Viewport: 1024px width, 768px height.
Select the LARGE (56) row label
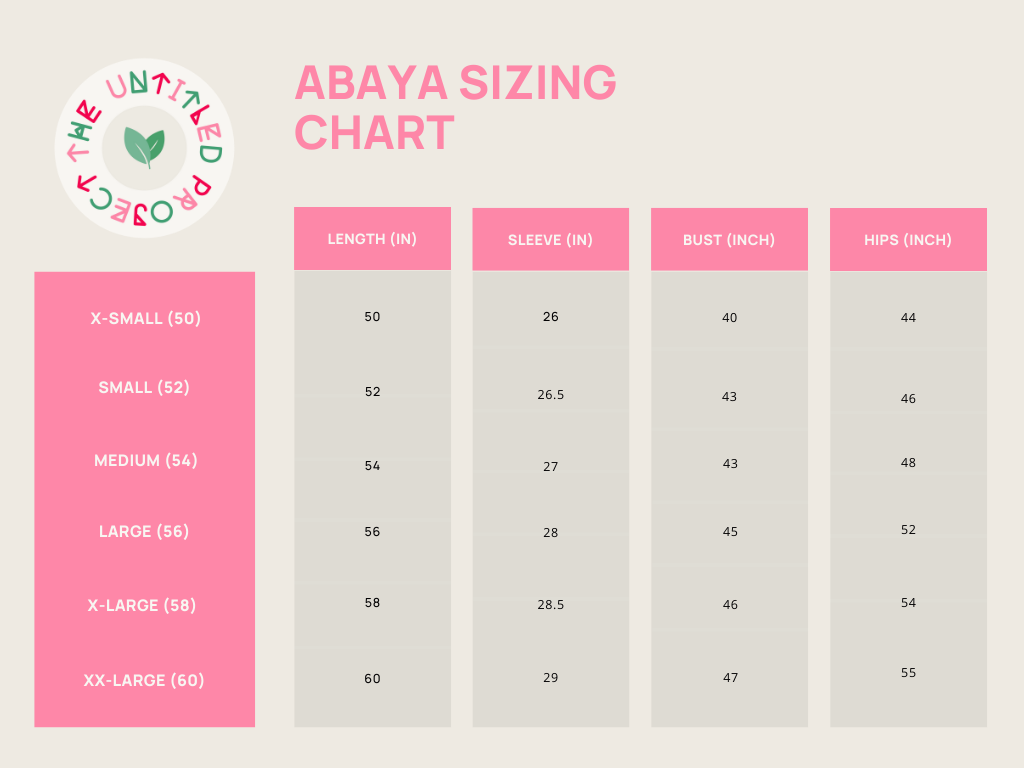[x=144, y=531]
